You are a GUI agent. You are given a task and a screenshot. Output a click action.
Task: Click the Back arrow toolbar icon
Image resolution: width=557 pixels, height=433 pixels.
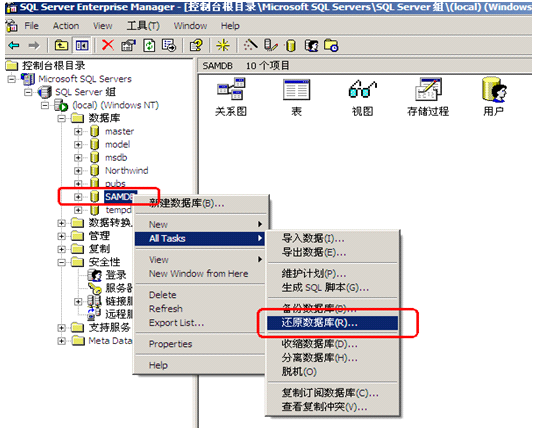[14, 45]
